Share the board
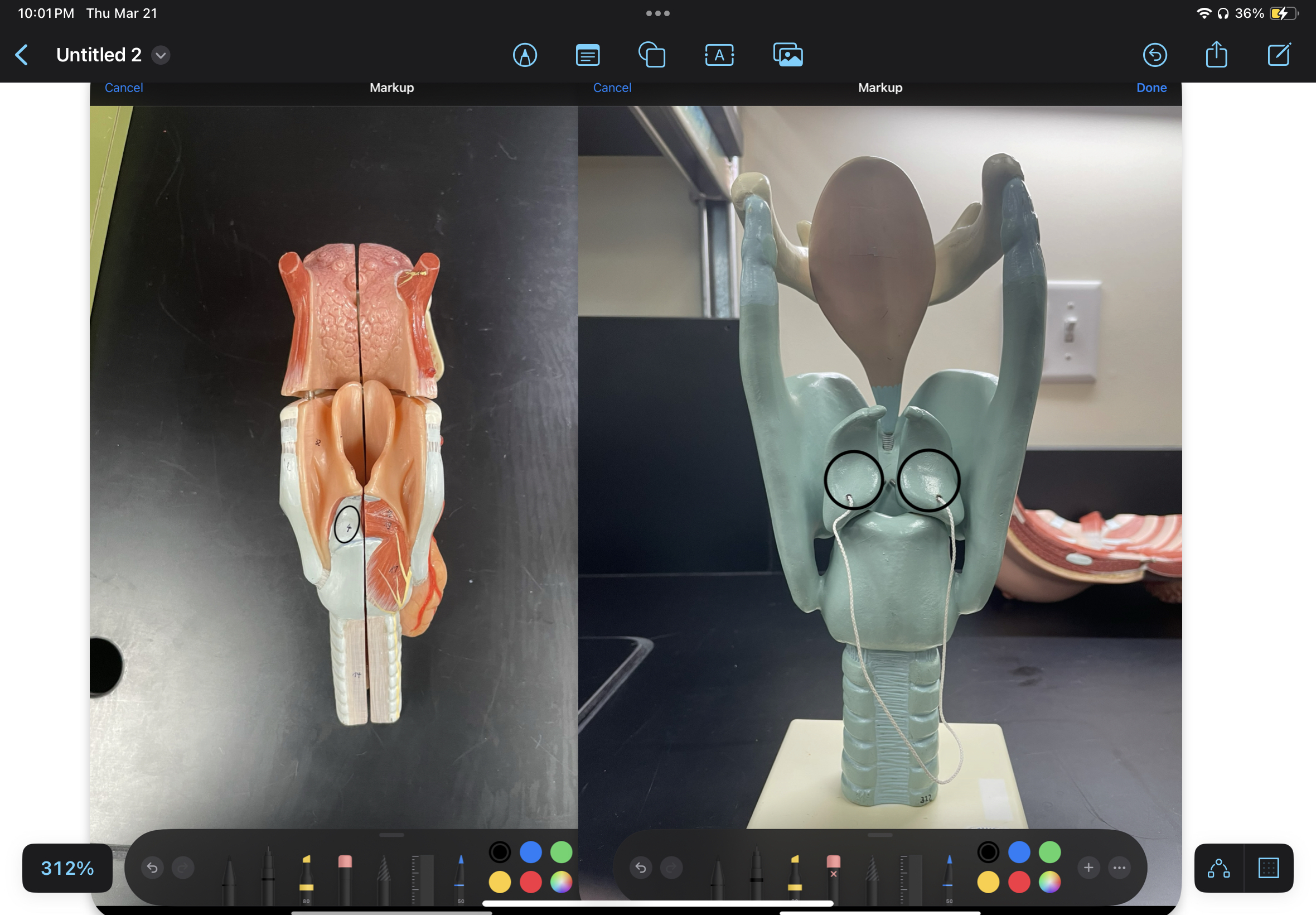This screenshot has height=915, width=1316. coord(1216,55)
